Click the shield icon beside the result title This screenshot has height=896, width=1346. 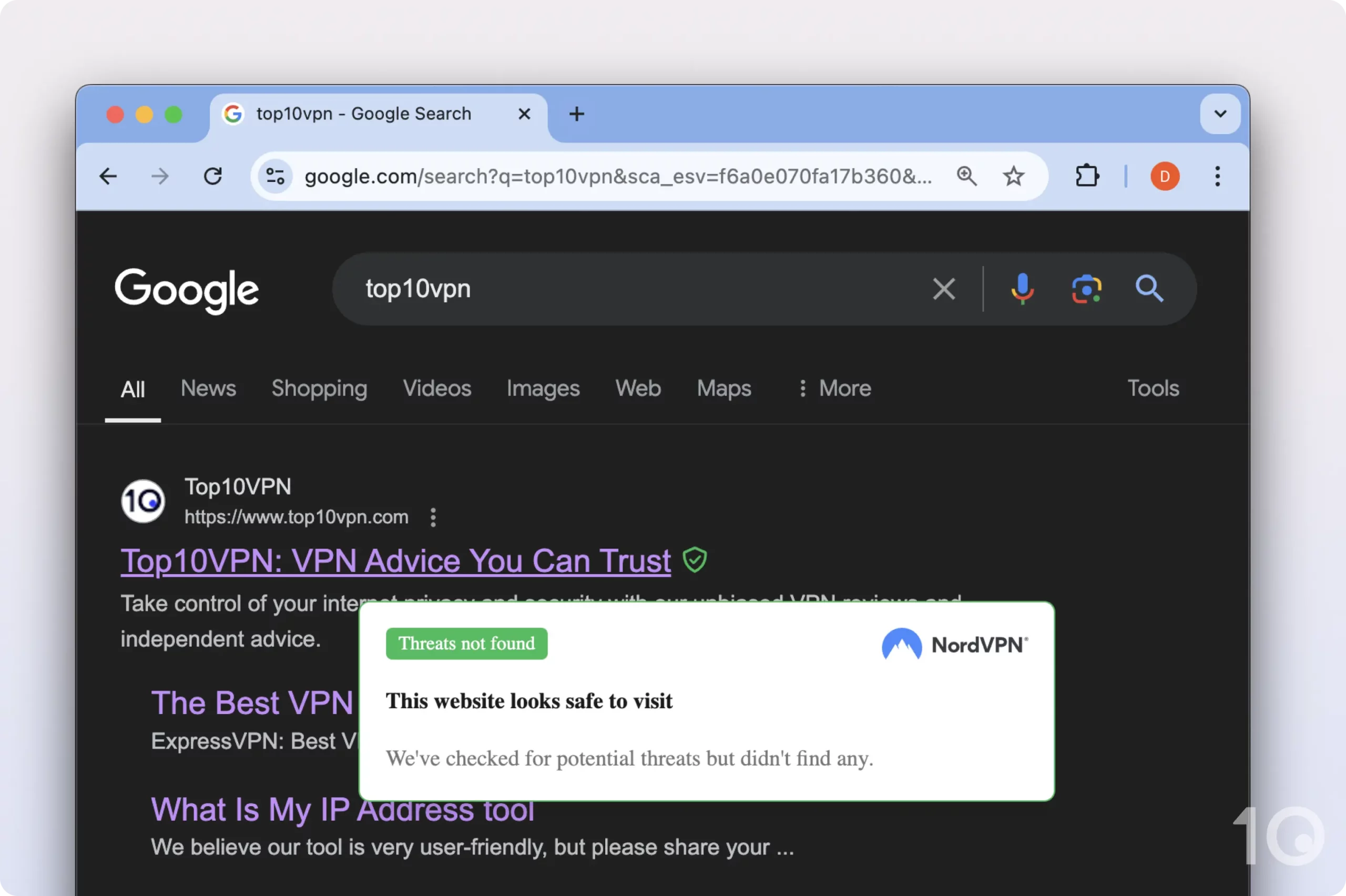click(x=695, y=560)
